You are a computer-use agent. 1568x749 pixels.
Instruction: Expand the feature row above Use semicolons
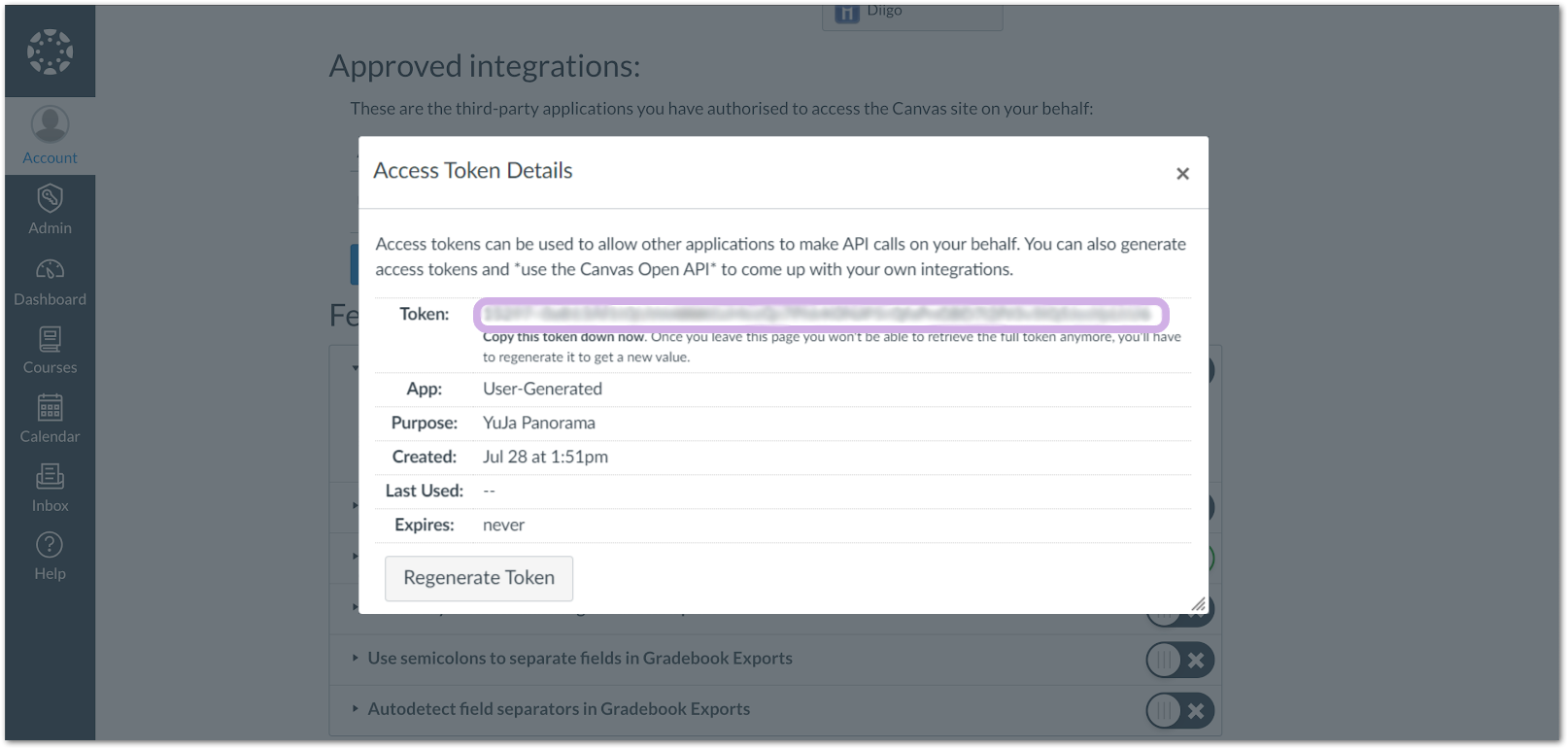point(355,607)
